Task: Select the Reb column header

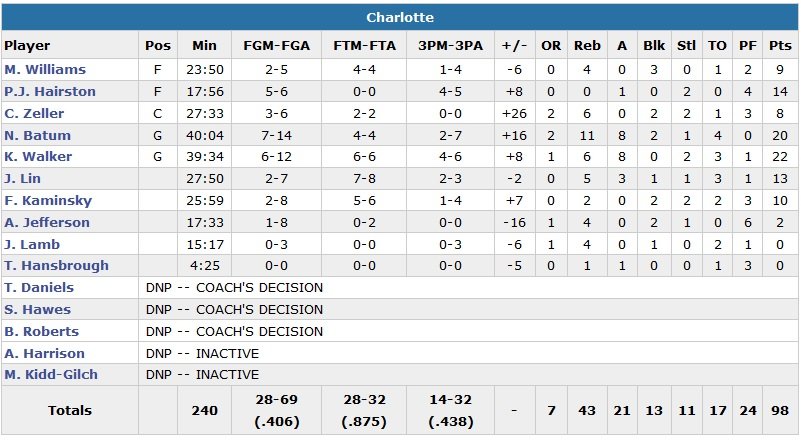Action: click(x=588, y=45)
